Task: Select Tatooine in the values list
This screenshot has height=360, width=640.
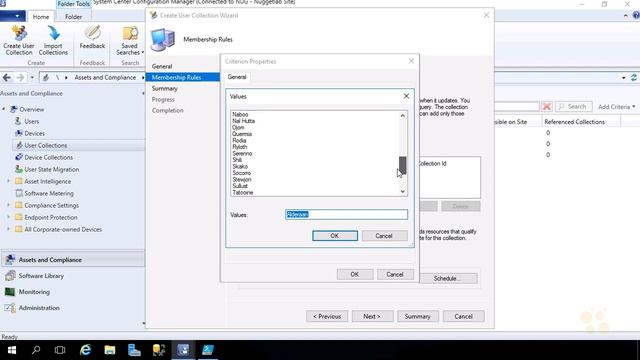Action: coord(243,192)
